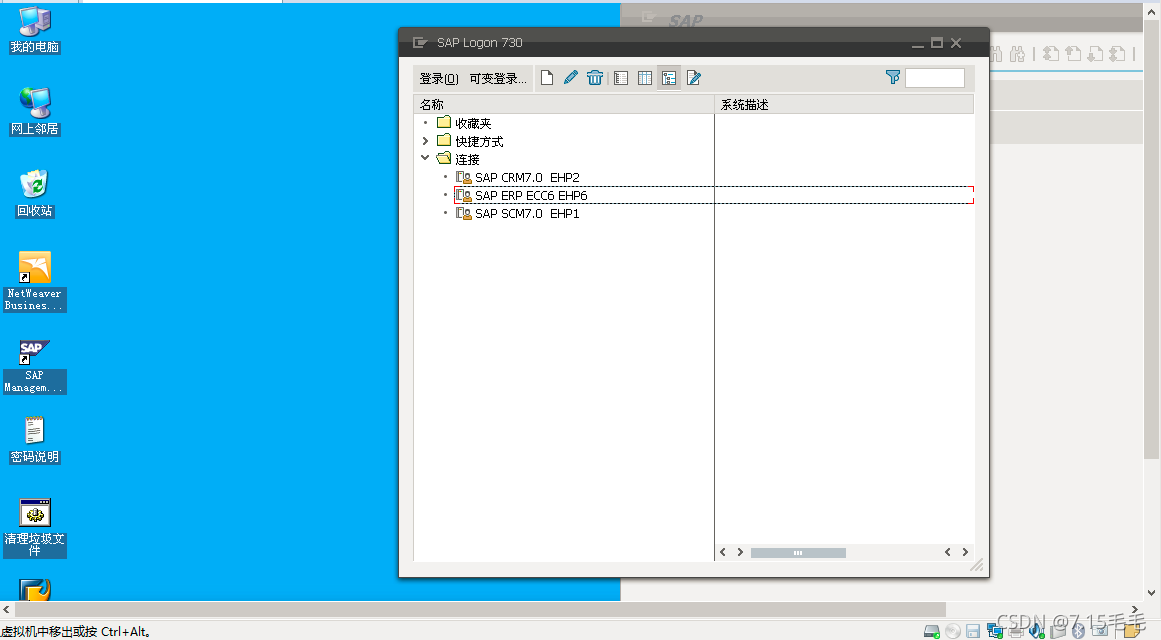Click the horizontal scrollbar thumb in description pane
Image resolution: width=1161 pixels, height=640 pixels.
coord(798,553)
